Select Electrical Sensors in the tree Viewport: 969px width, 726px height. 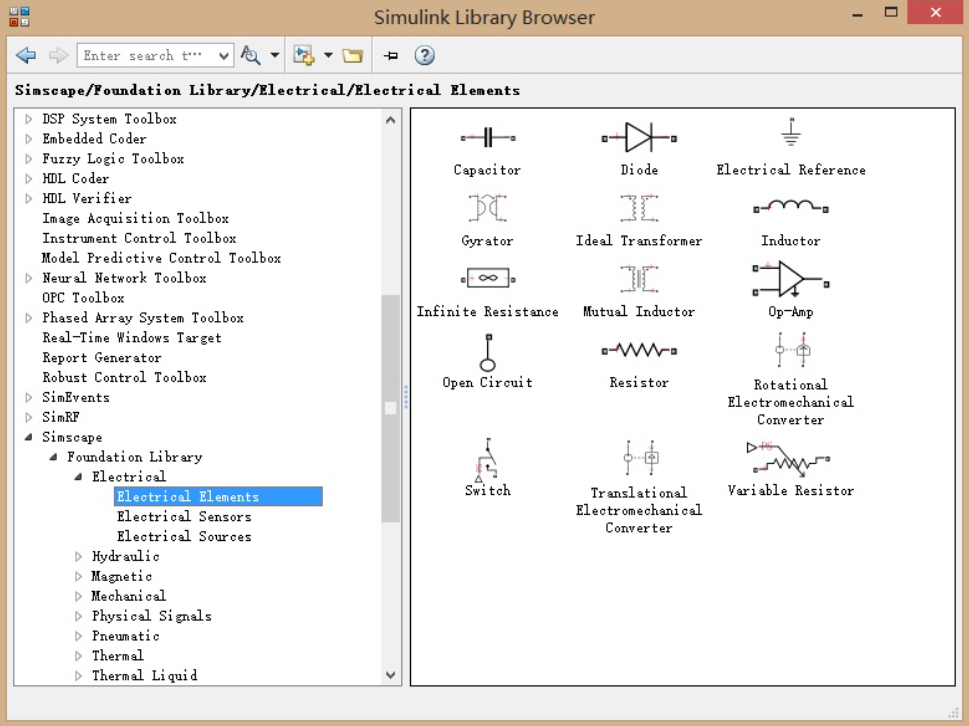tap(184, 517)
